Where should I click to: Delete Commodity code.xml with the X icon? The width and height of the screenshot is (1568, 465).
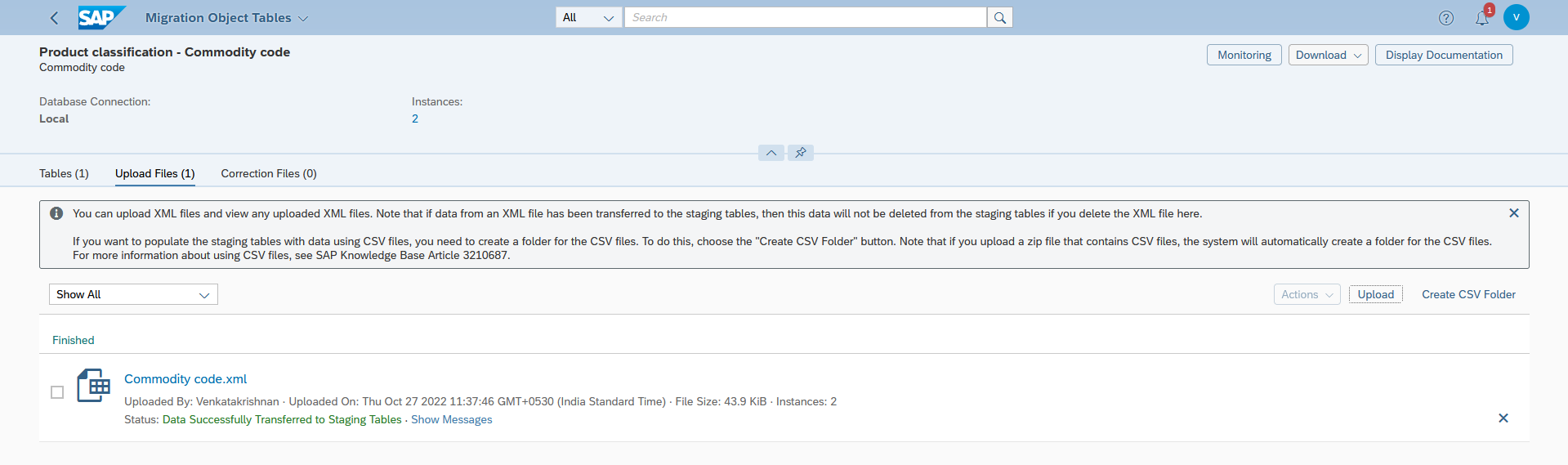click(x=1503, y=418)
